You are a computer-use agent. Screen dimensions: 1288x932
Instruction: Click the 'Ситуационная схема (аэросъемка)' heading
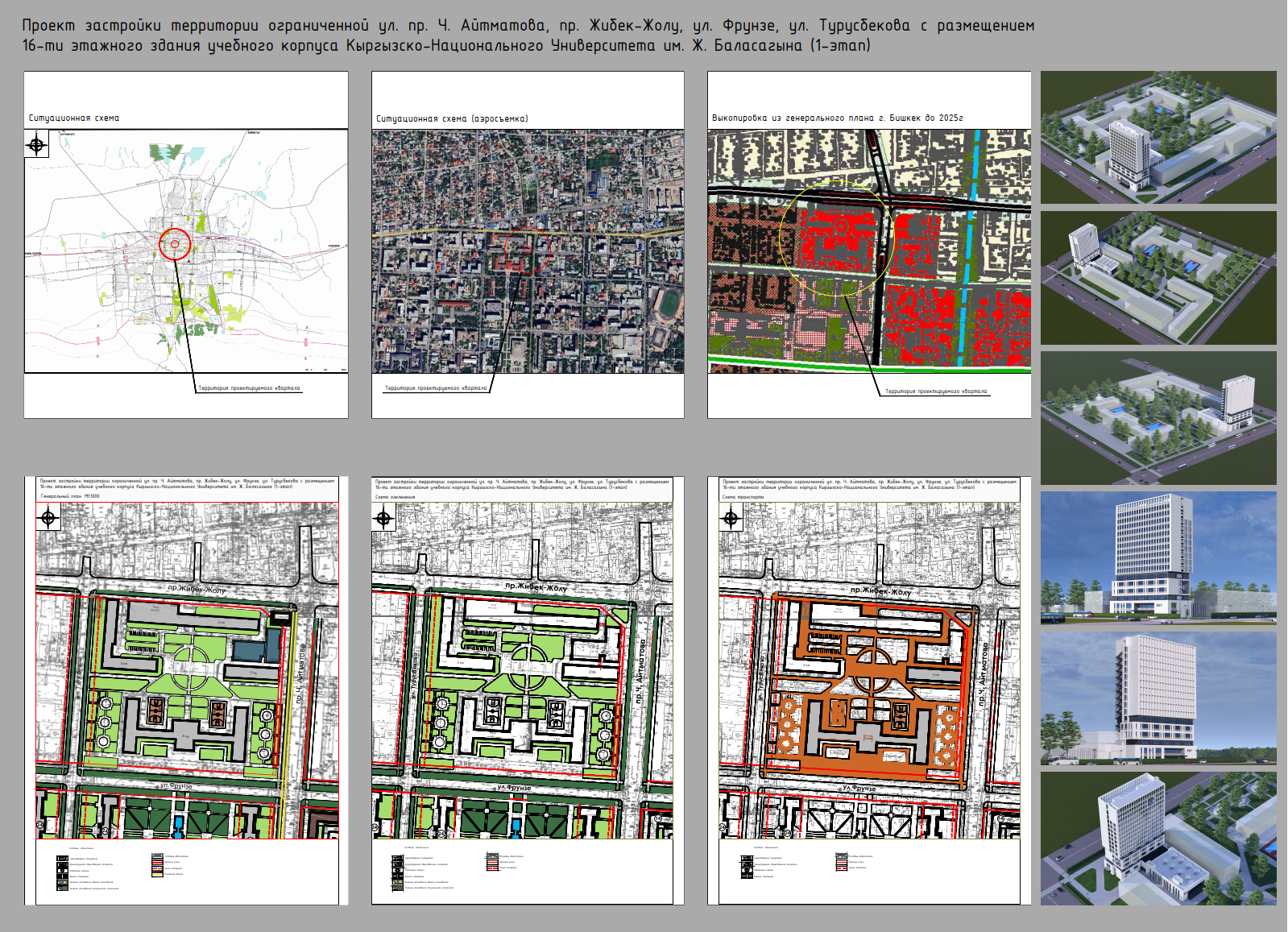tap(452, 118)
